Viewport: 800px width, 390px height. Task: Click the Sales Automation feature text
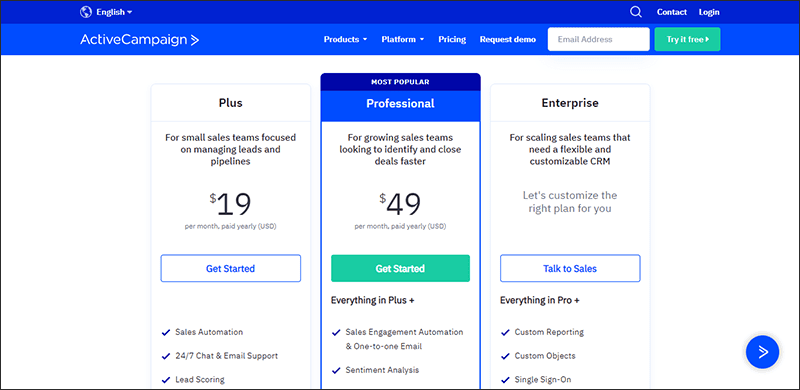[209, 332]
